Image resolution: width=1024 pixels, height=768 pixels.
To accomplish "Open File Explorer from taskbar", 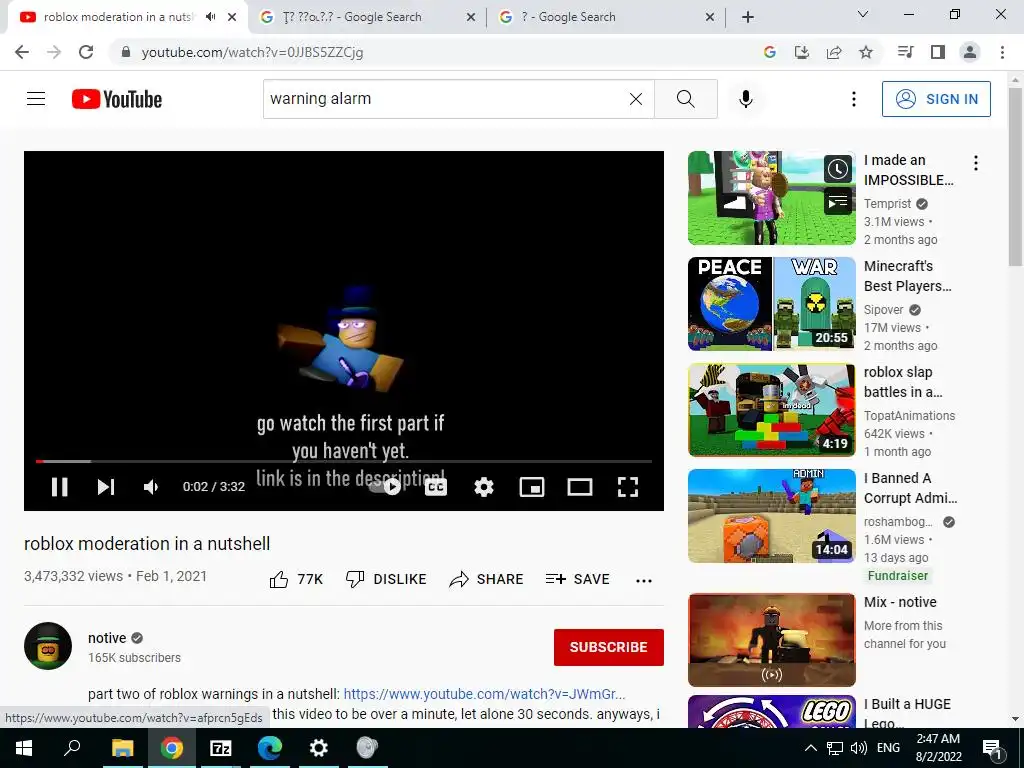I will (x=122, y=748).
